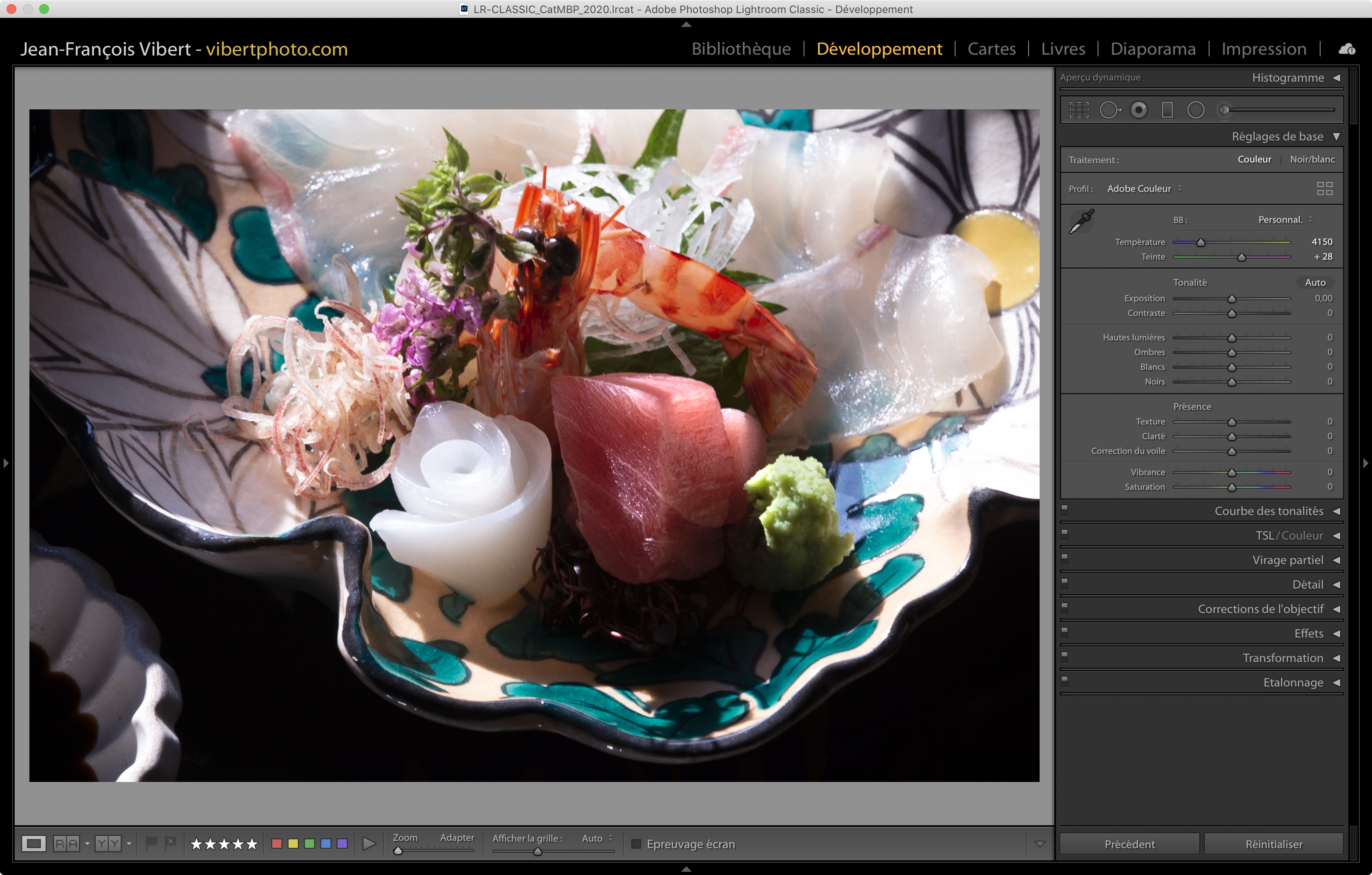Screen dimensions: 1372x875
Task: Enable the Epreuvage écran checkbox
Action: [x=637, y=844]
